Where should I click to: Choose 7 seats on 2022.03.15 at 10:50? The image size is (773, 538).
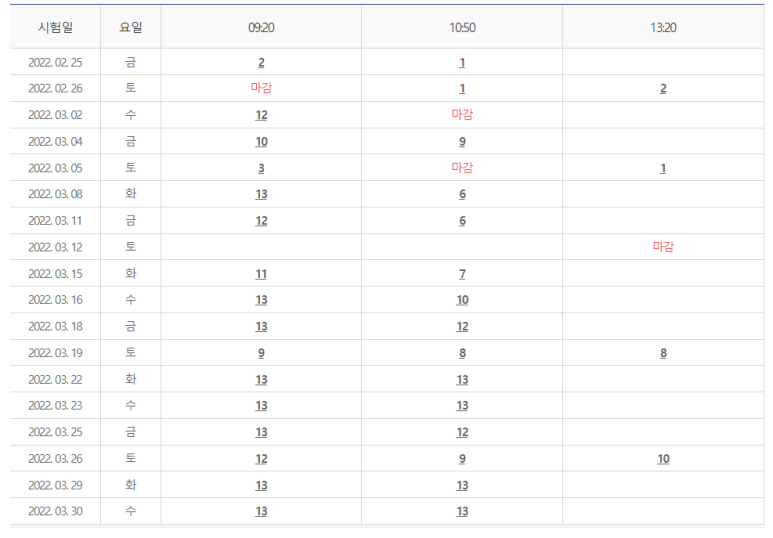click(462, 274)
